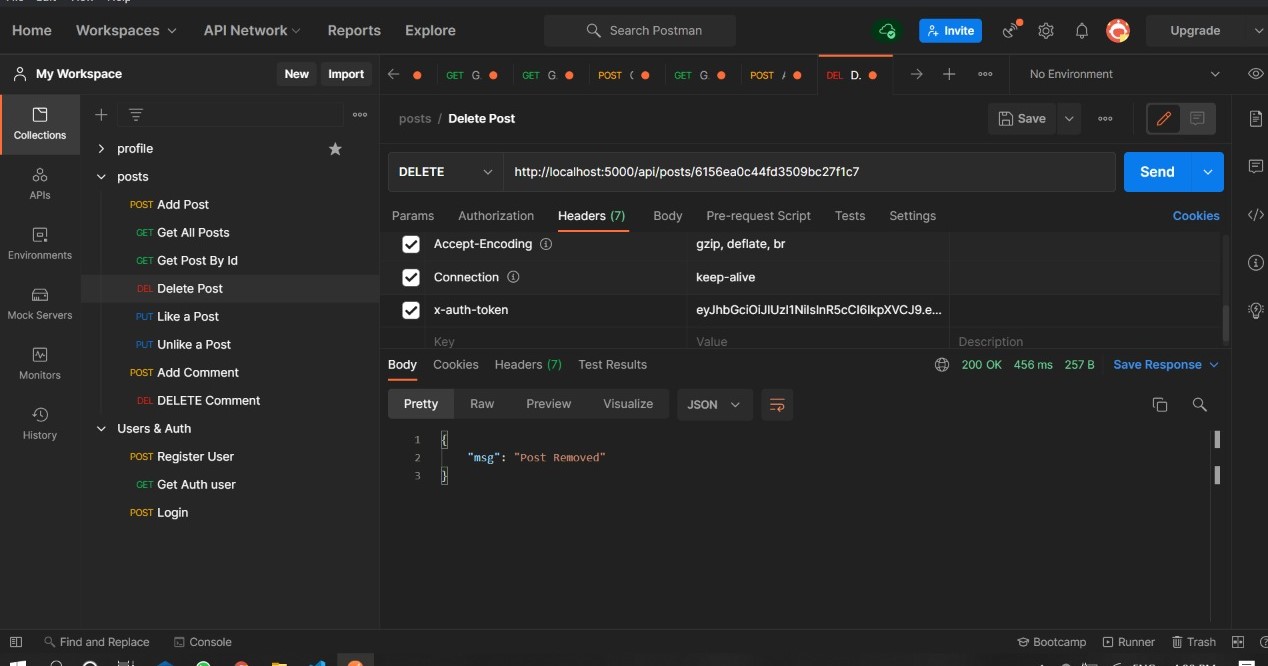Switch to edit mode pencil icon
This screenshot has width=1268, height=666.
1164,118
